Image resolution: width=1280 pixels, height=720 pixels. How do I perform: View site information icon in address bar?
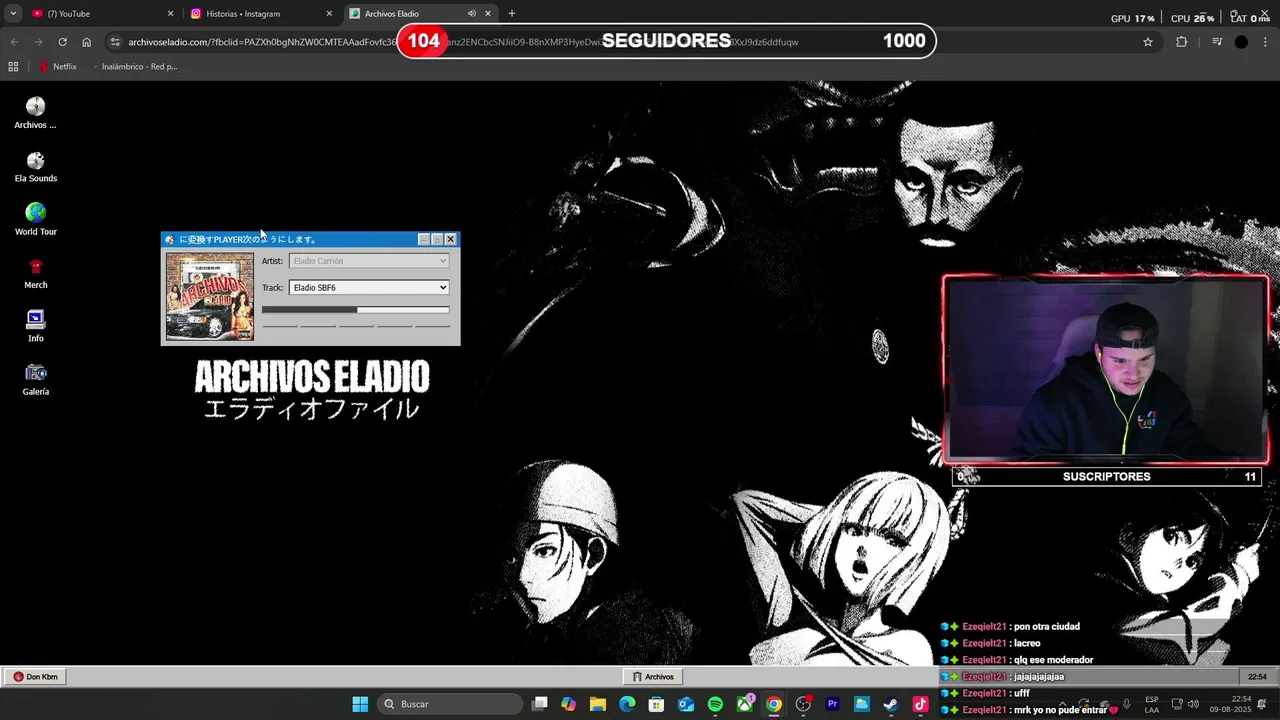(x=115, y=42)
